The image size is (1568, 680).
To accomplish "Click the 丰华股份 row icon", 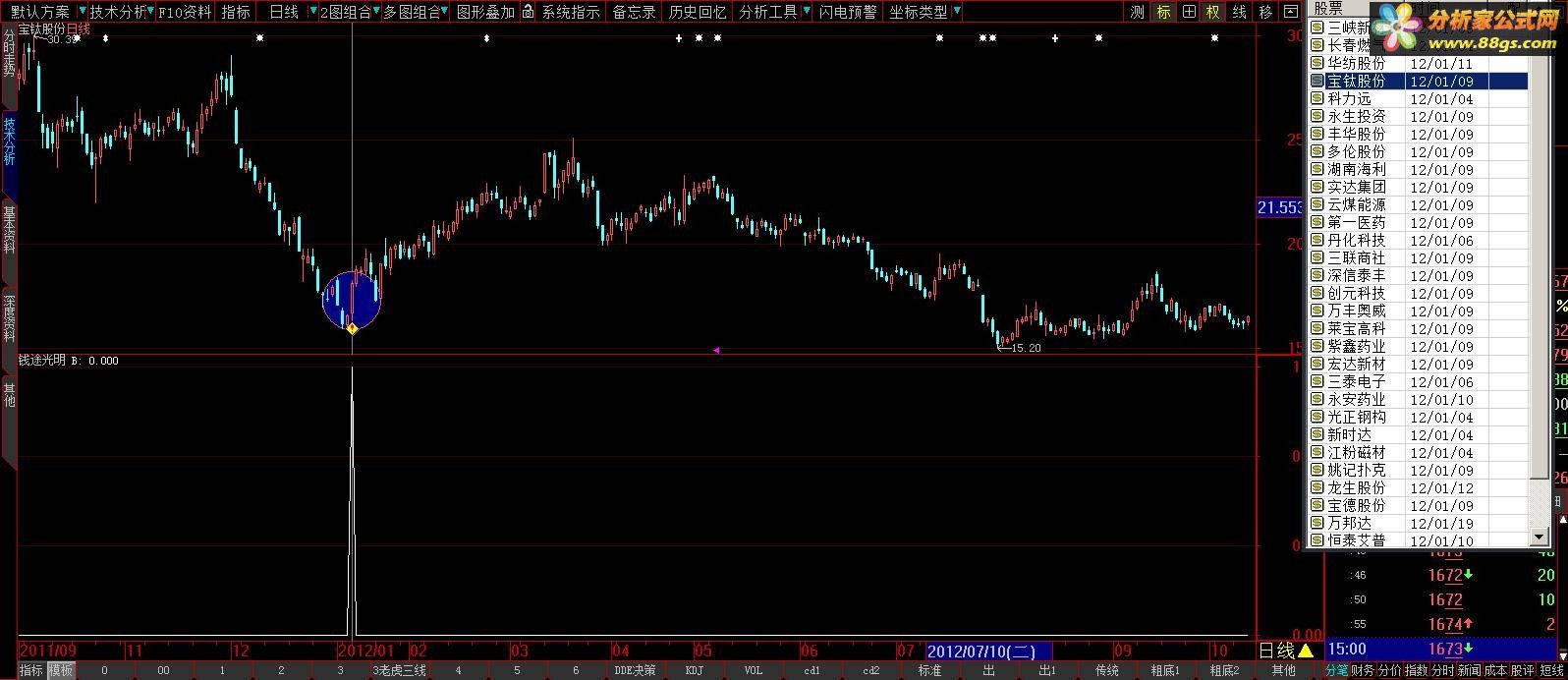I will (1317, 135).
